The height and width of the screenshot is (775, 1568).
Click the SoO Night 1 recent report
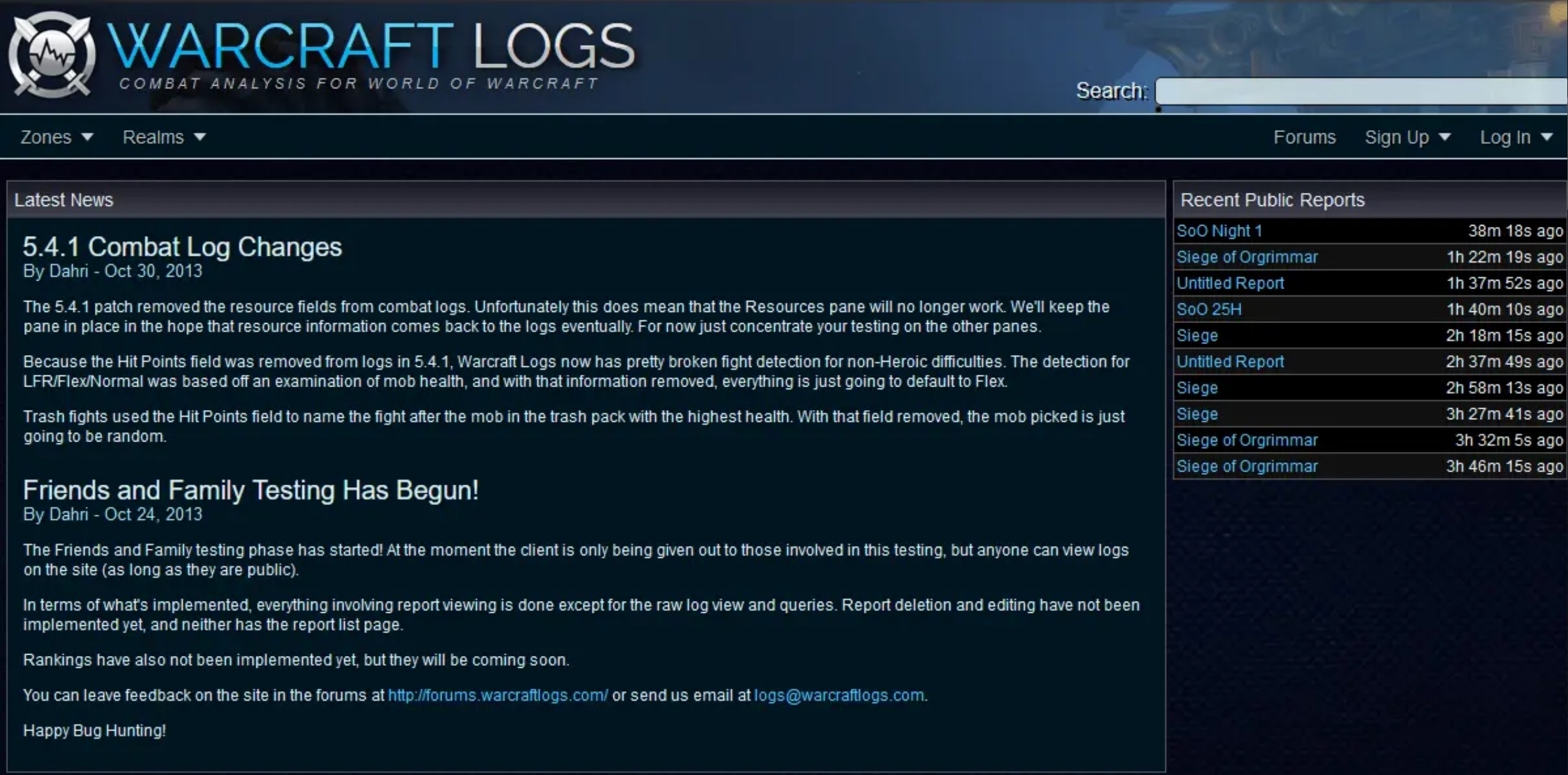(1221, 231)
